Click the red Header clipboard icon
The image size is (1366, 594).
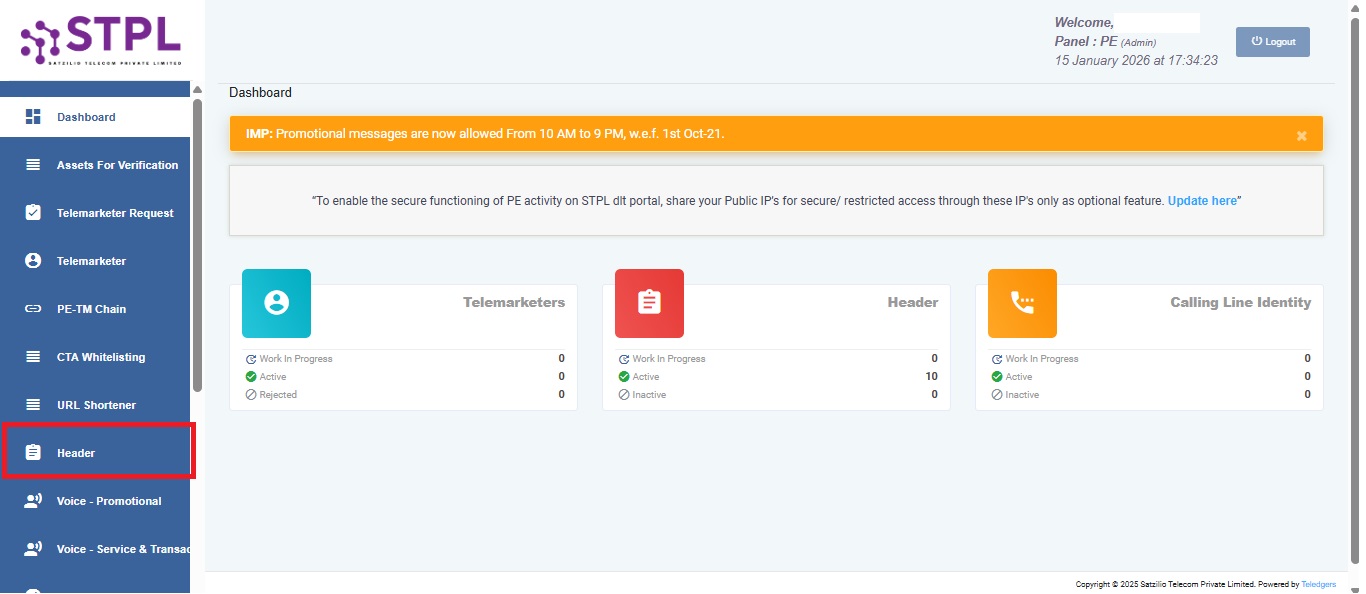tap(649, 303)
